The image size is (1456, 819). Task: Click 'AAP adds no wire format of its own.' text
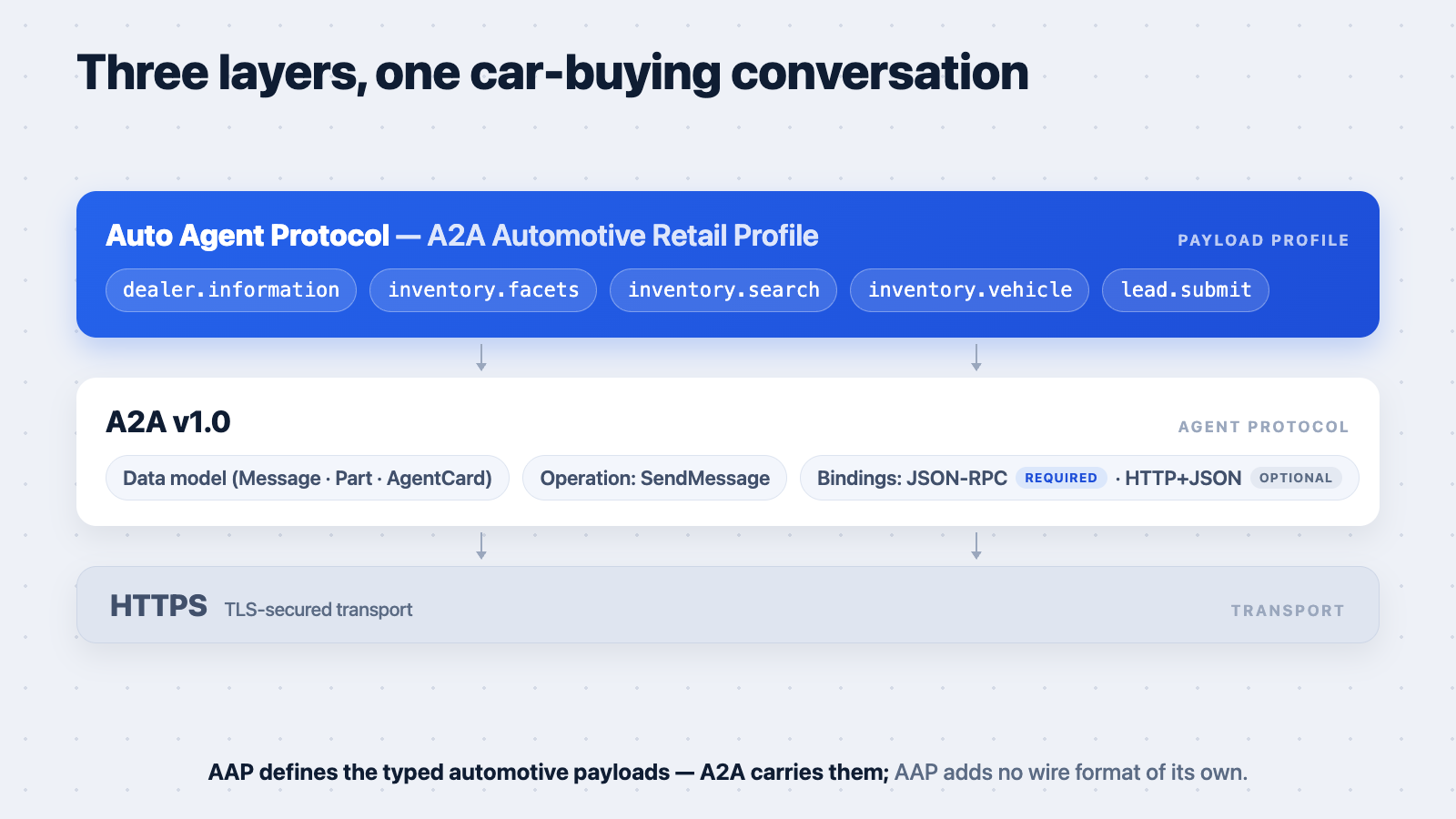[1071, 773]
